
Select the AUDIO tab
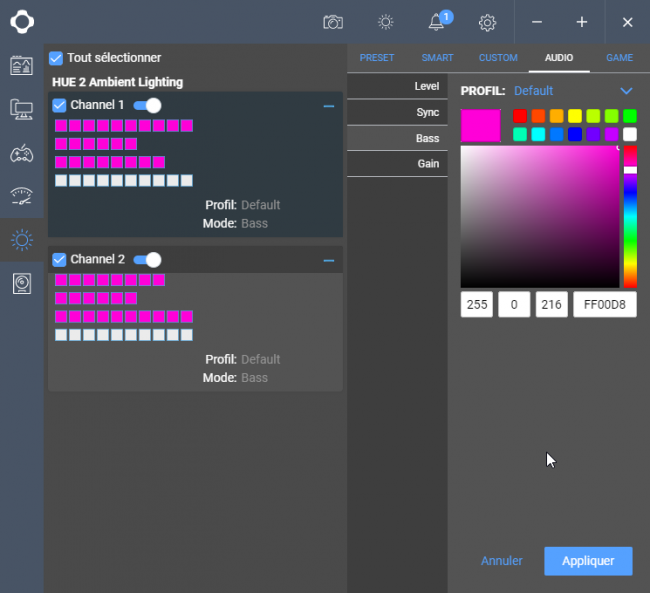pos(559,58)
